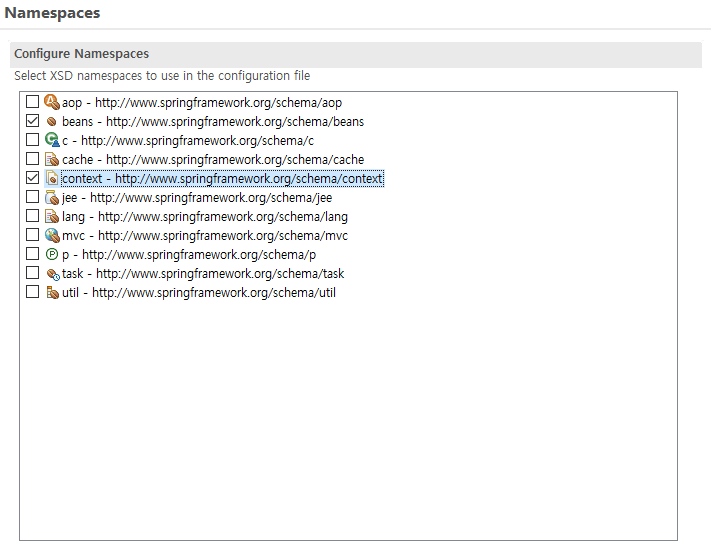Image resolution: width=711 pixels, height=553 pixels.
Task: Select the jee schema URL row text
Action: point(197,198)
